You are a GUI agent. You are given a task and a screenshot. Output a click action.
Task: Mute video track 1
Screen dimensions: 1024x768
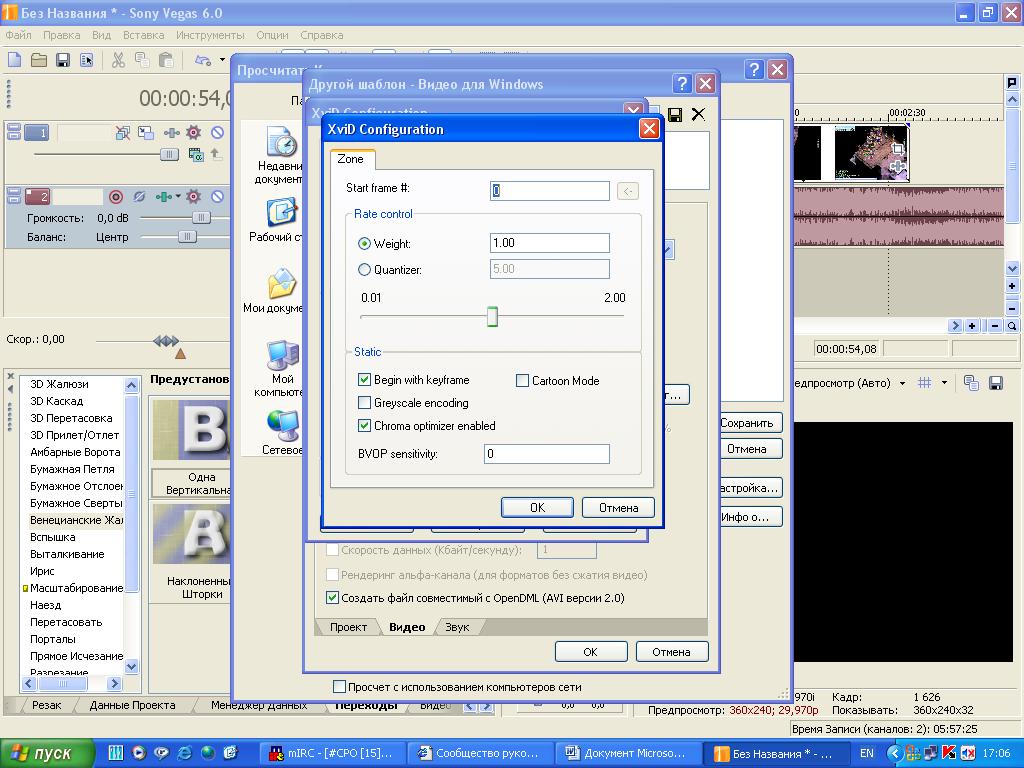click(x=217, y=133)
